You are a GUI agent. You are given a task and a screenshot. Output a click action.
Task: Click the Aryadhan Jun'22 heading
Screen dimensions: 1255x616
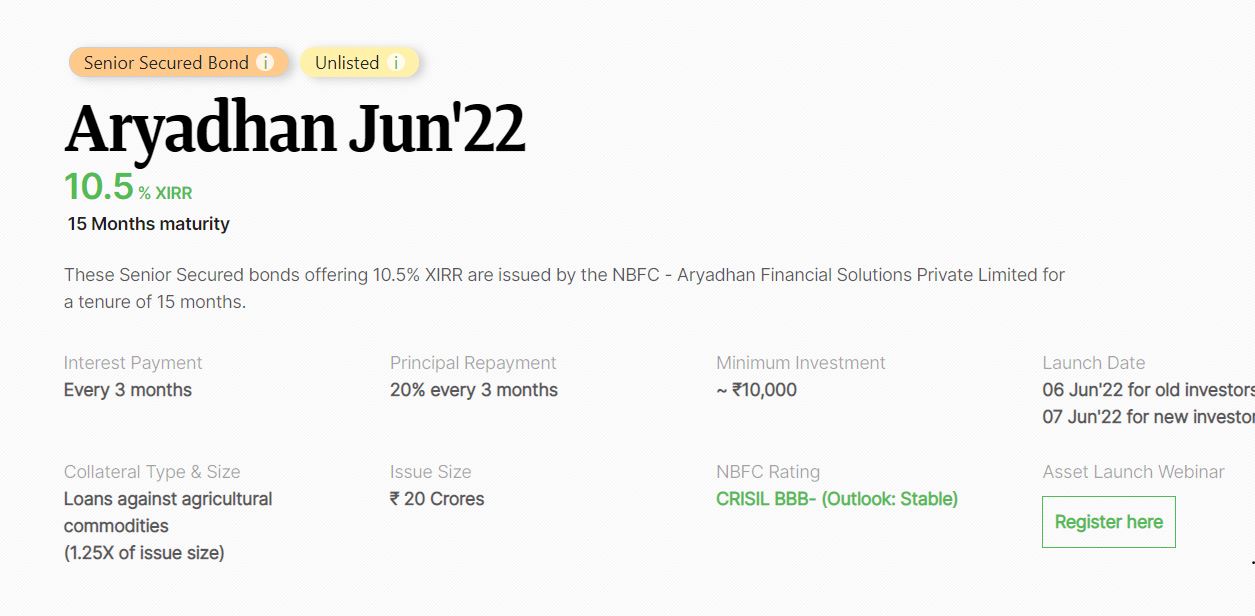(295, 129)
